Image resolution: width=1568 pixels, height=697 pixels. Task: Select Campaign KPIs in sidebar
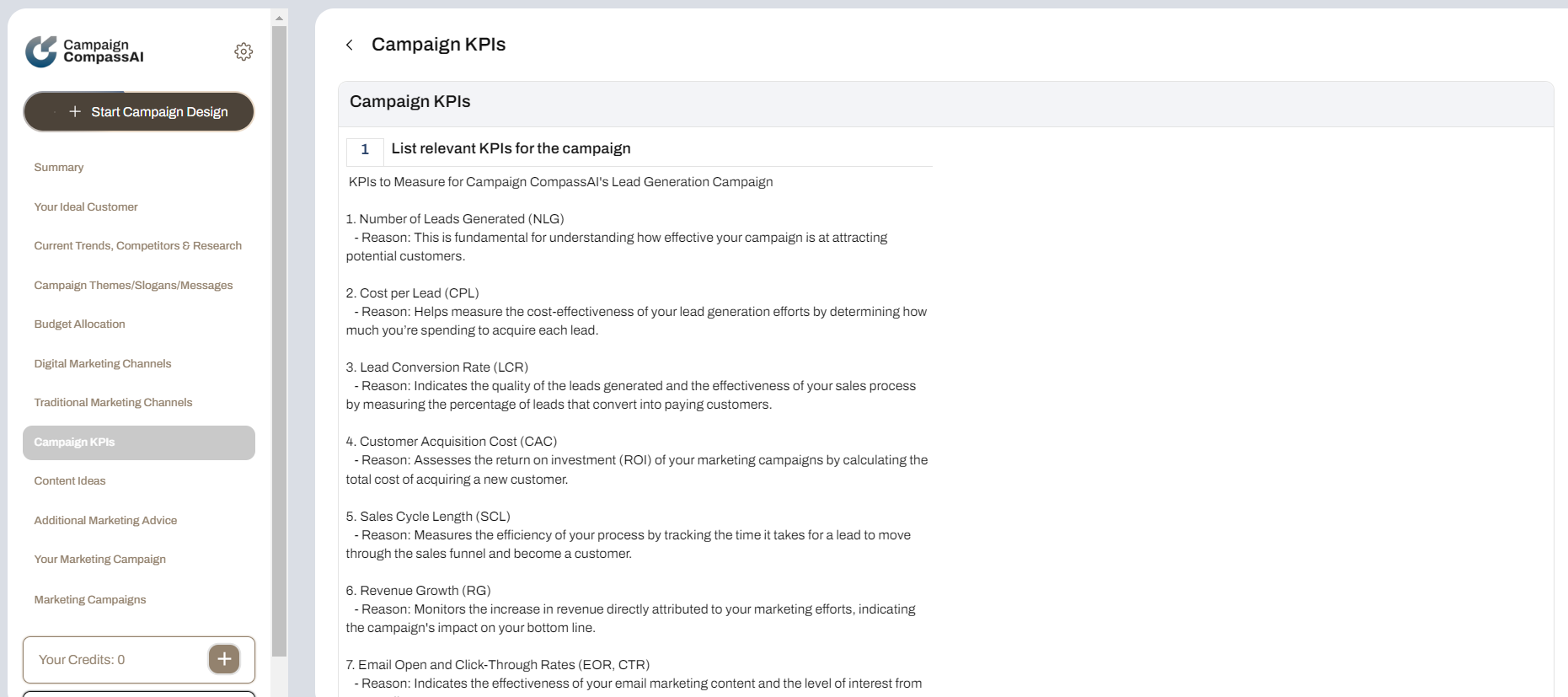tap(139, 442)
